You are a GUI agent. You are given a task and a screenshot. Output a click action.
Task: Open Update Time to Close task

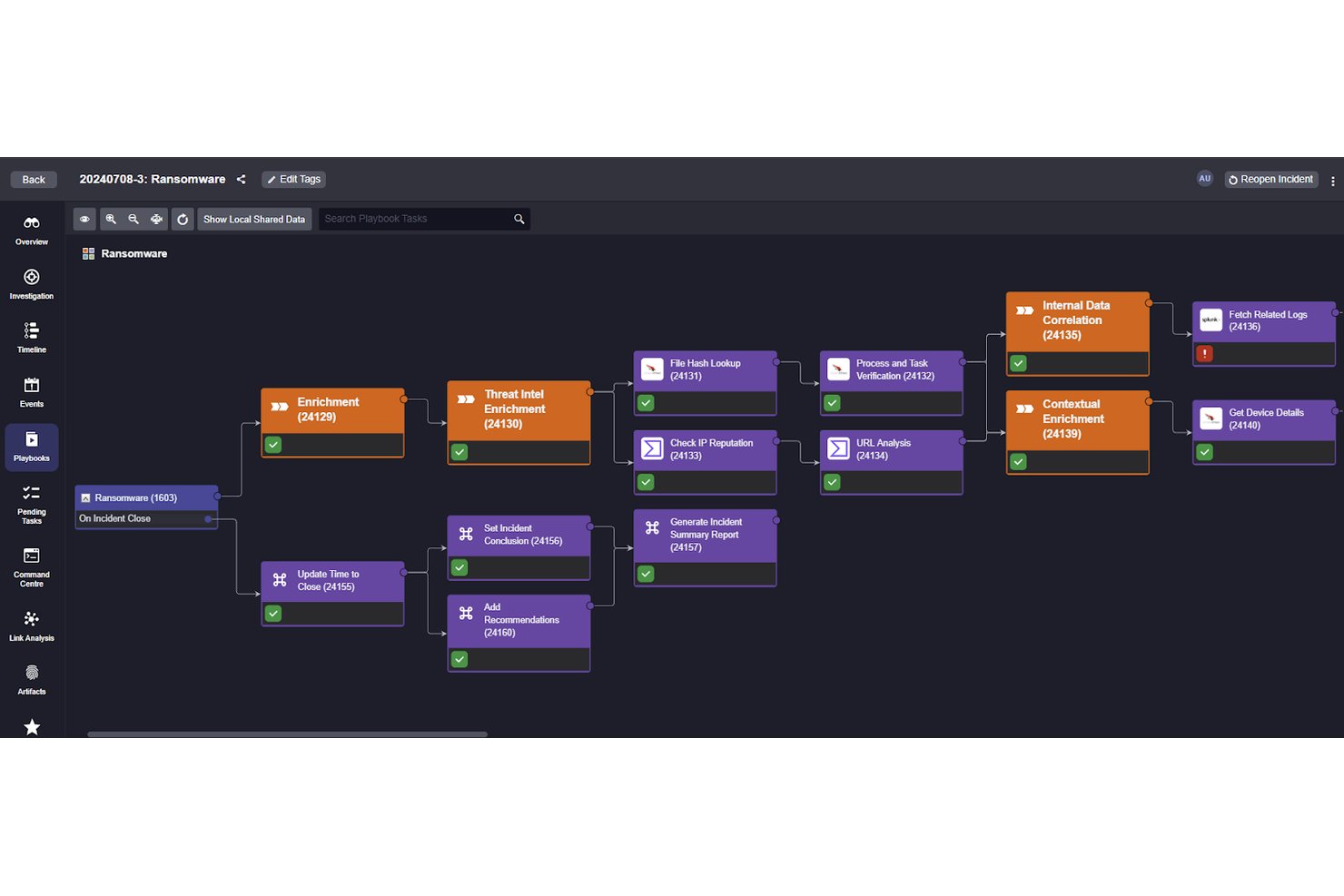coord(332,594)
